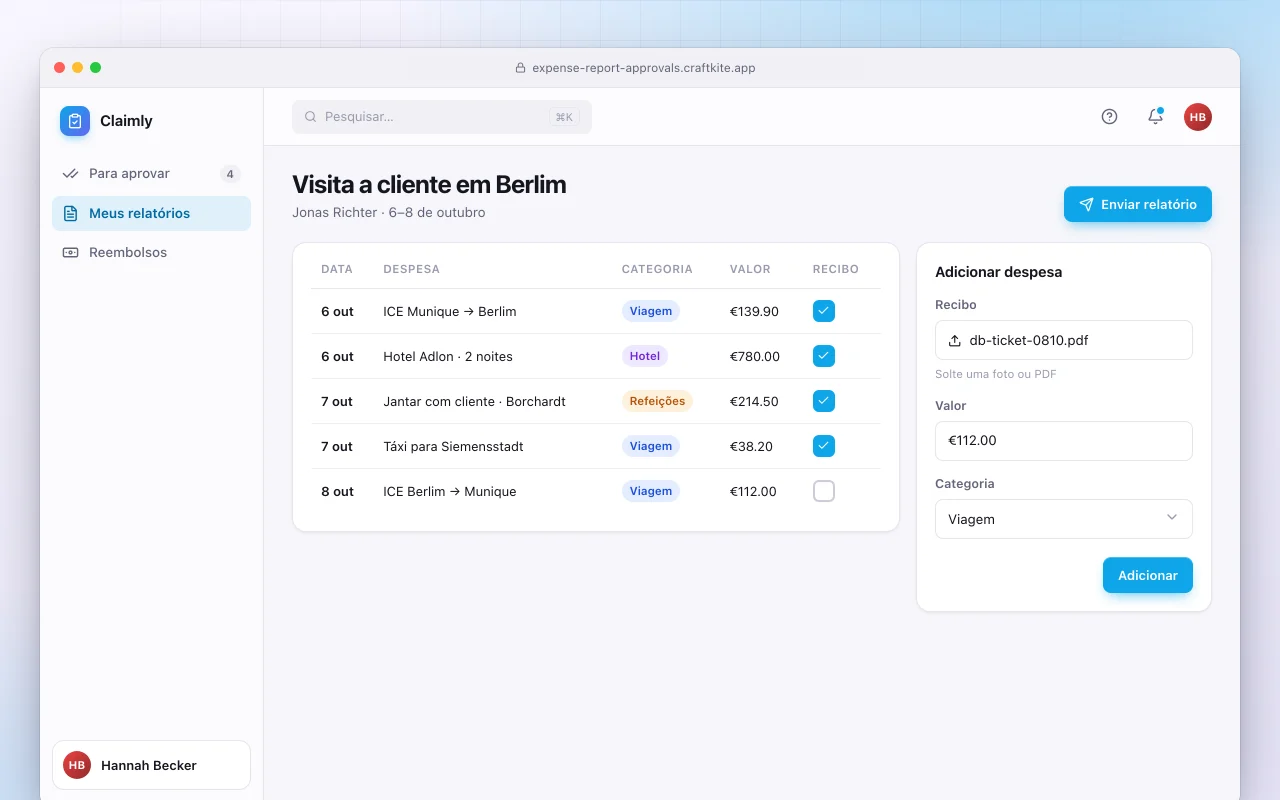The width and height of the screenshot is (1280, 800).
Task: Click the amount €139.90
Action: [x=754, y=311]
